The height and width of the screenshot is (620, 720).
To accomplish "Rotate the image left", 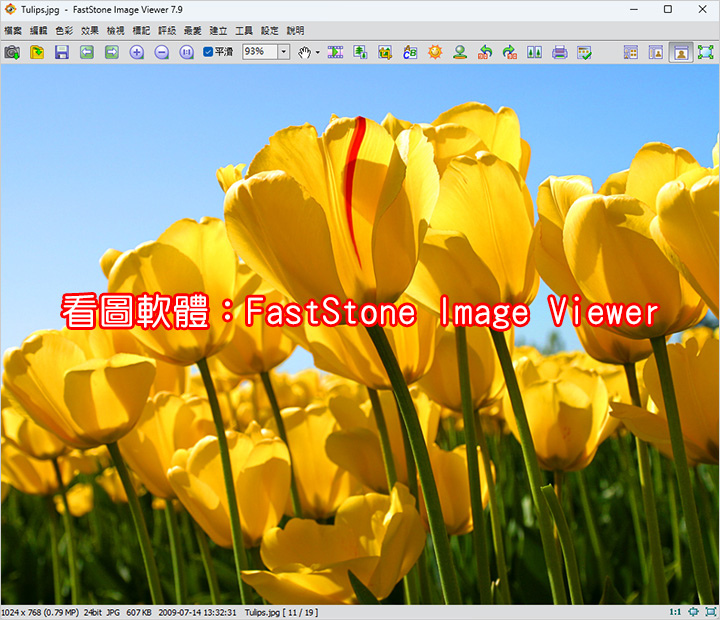I will pyautogui.click(x=485, y=52).
